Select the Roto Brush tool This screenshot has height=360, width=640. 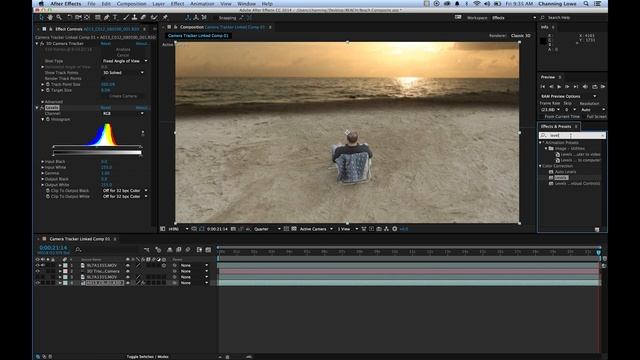pos(154,18)
